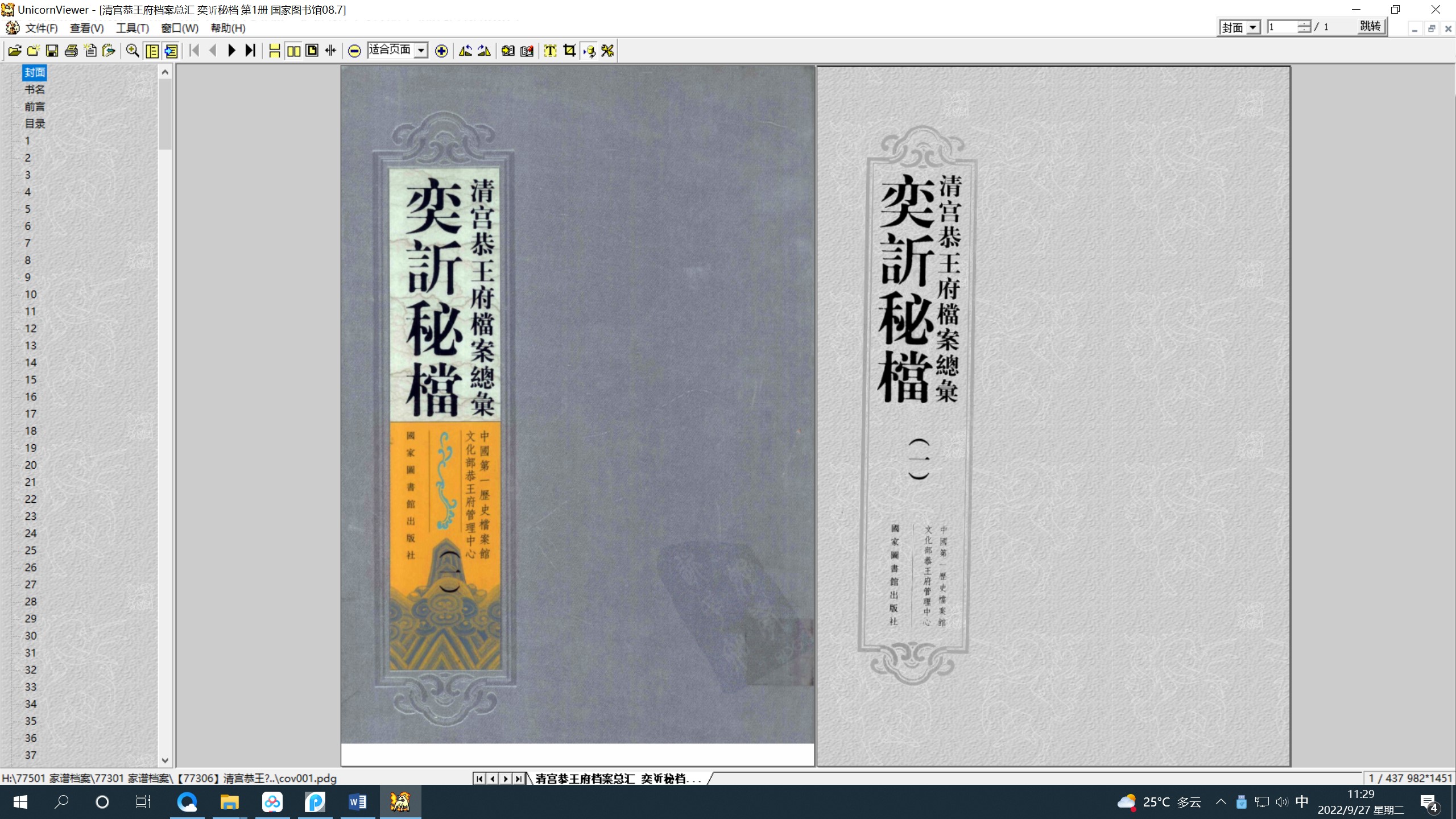The image size is (1456, 819).
Task: Click the document tab 清宫恭王府档案总汇
Action: coord(618,778)
